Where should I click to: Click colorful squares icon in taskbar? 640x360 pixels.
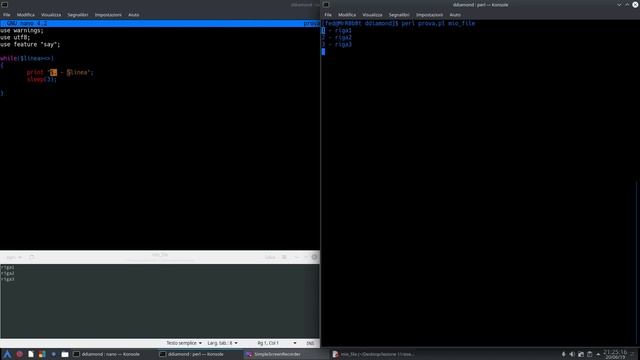[42, 354]
